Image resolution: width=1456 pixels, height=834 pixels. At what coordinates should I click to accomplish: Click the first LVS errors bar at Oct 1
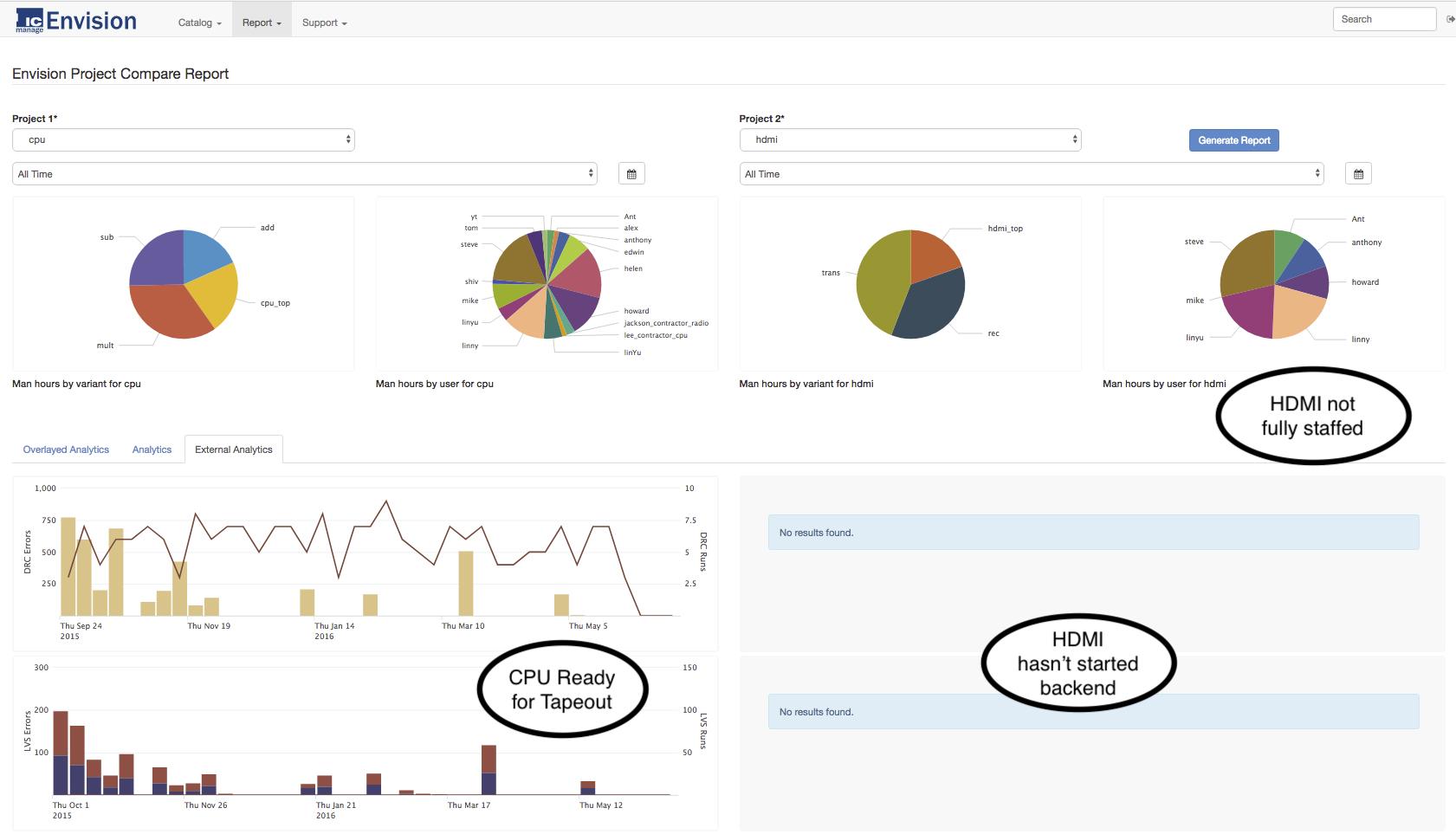click(61, 753)
